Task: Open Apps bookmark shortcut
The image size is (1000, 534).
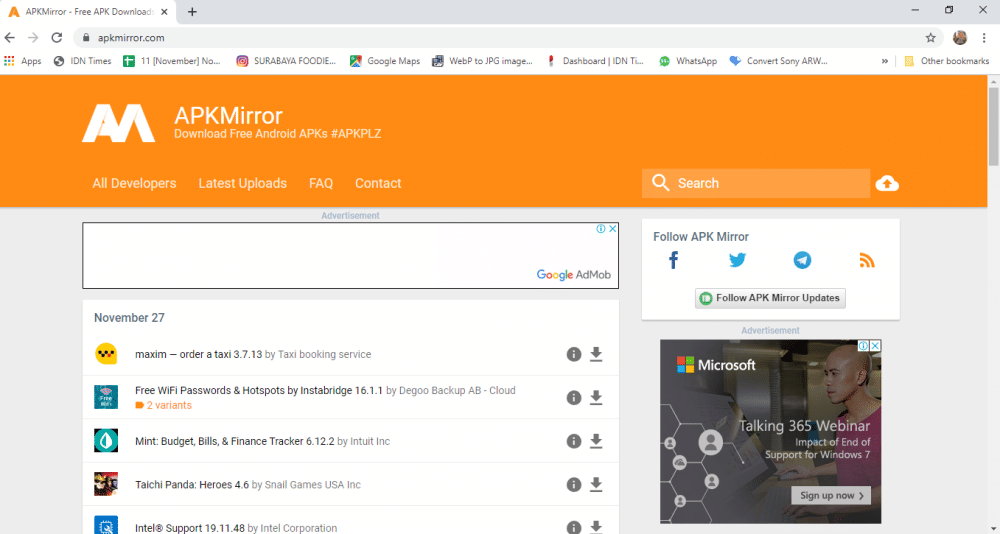Action: point(23,61)
